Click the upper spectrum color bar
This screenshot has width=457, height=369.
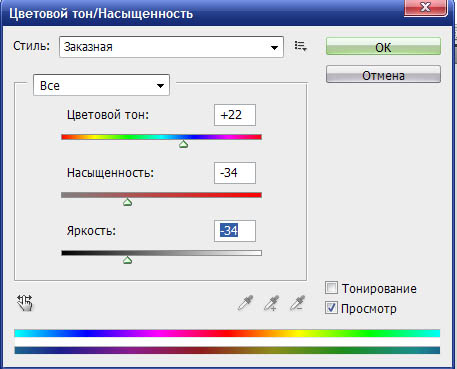(x=227, y=333)
